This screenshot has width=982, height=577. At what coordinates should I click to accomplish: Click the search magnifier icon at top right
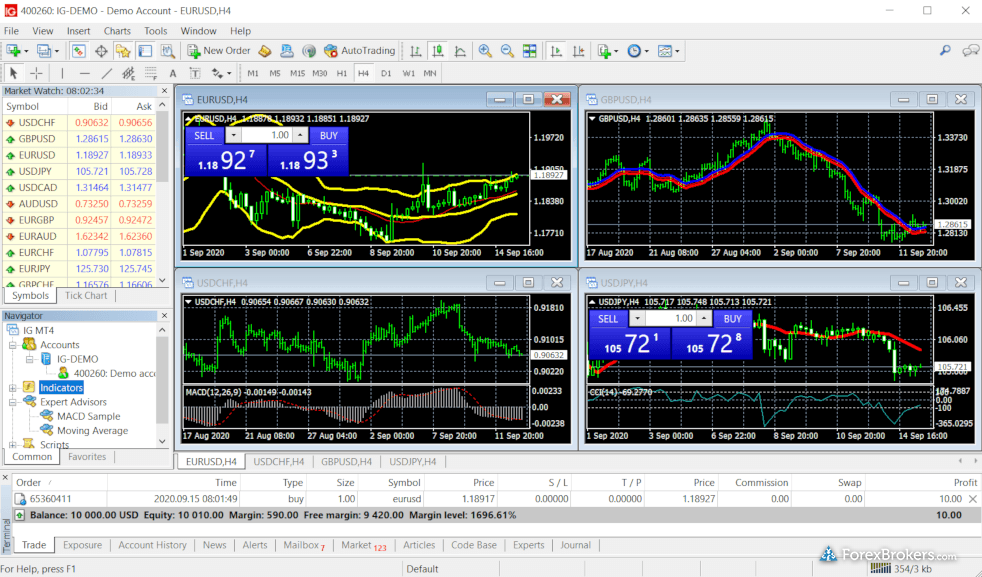945,50
